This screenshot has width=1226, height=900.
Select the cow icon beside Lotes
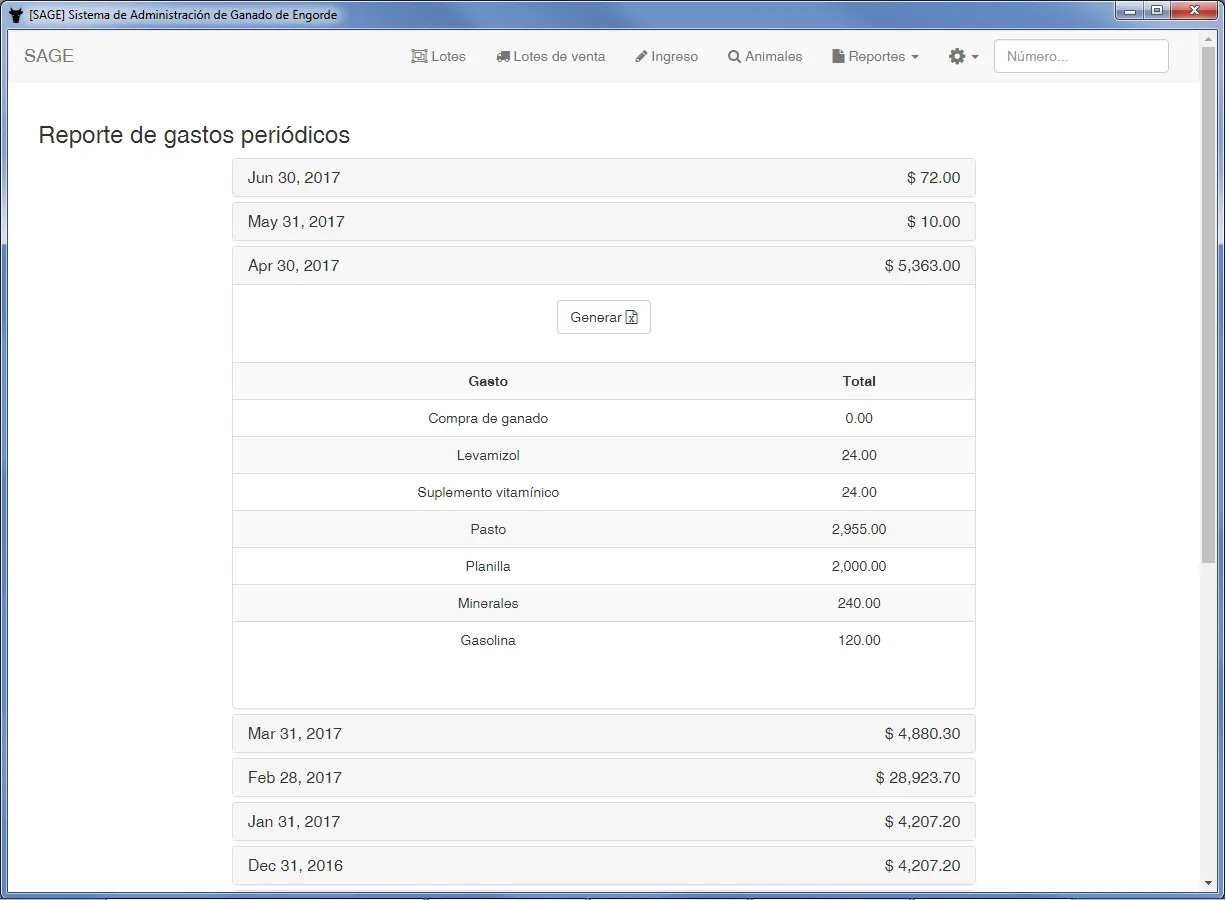(x=419, y=56)
